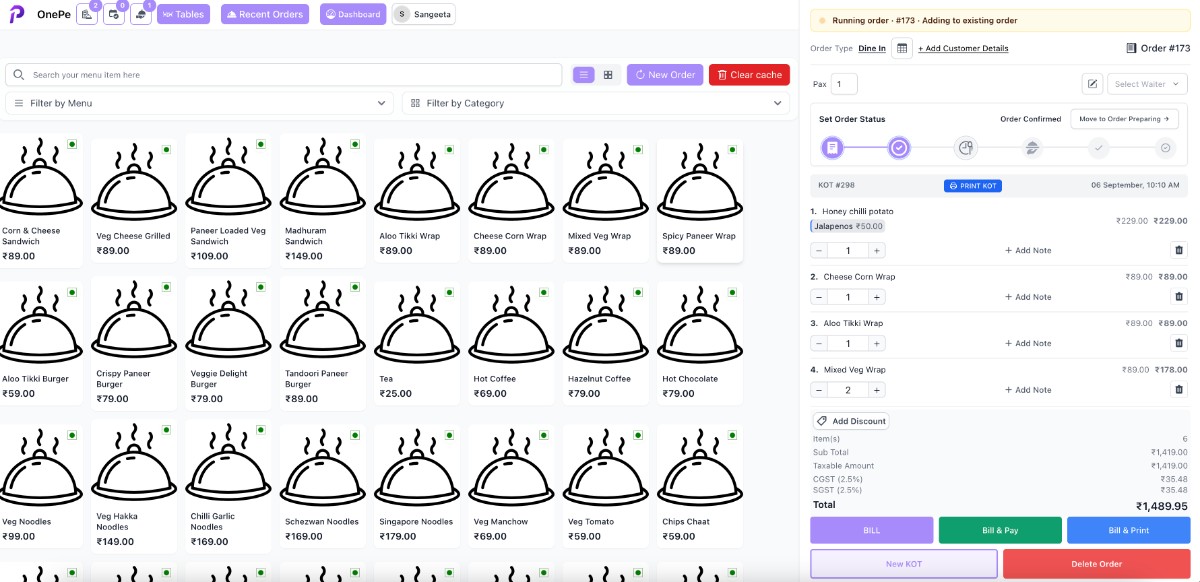Delete Cheese Corn Wrap from order
The image size is (1200, 582).
1178,297
